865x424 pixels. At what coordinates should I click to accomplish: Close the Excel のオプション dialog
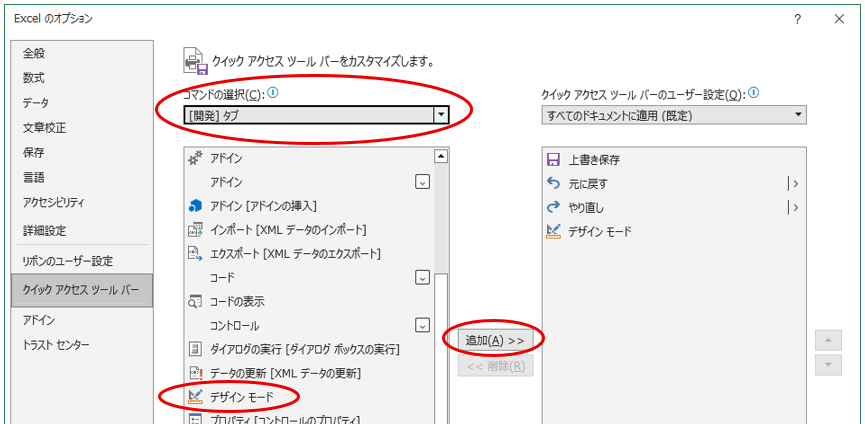[x=840, y=19]
